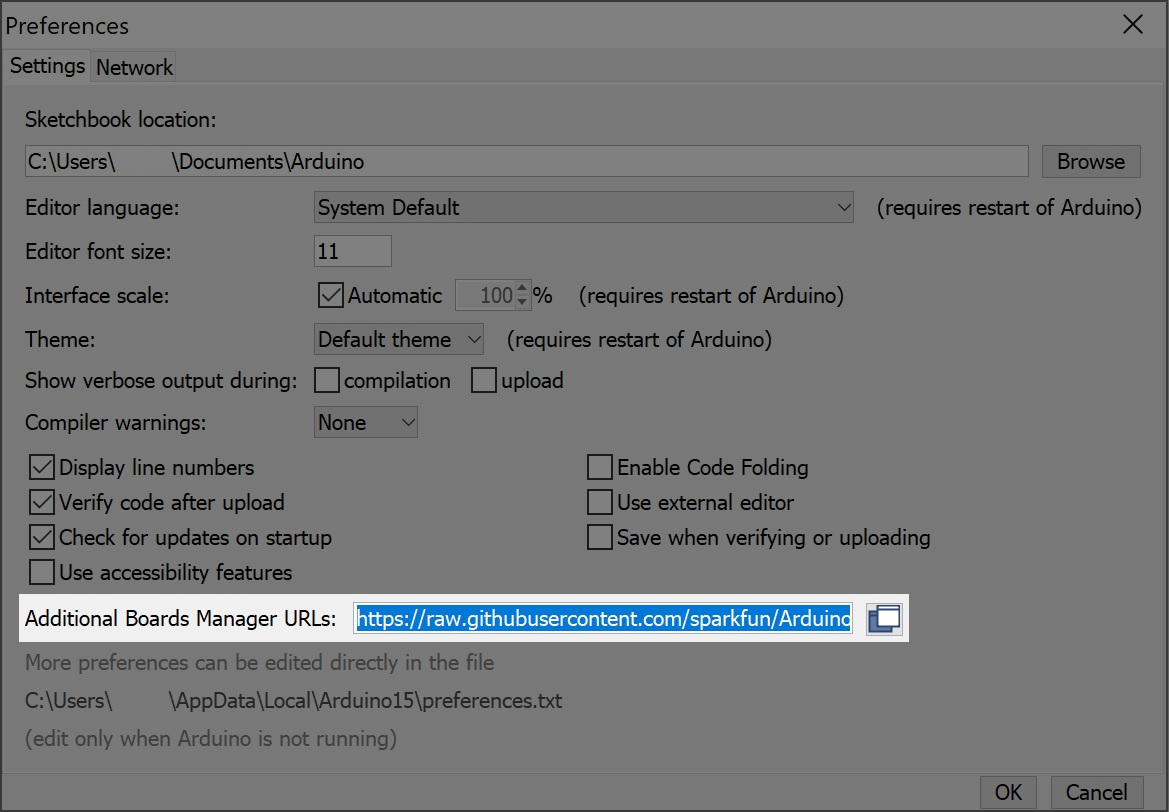Switch to the Network tab
Screen dimensions: 1169x812
pyautogui.click(x=134, y=67)
